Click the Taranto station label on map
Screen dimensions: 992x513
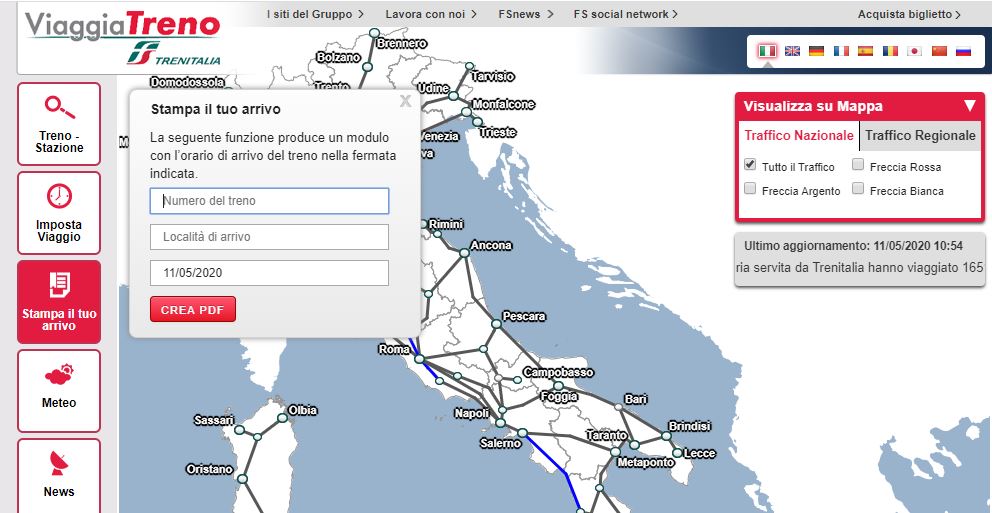click(606, 435)
